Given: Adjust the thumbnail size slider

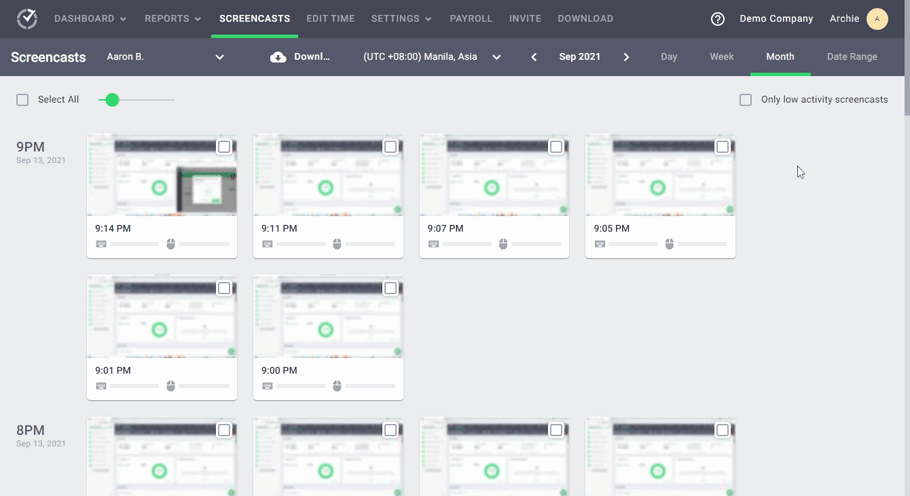Looking at the screenshot, I should (136, 100).
